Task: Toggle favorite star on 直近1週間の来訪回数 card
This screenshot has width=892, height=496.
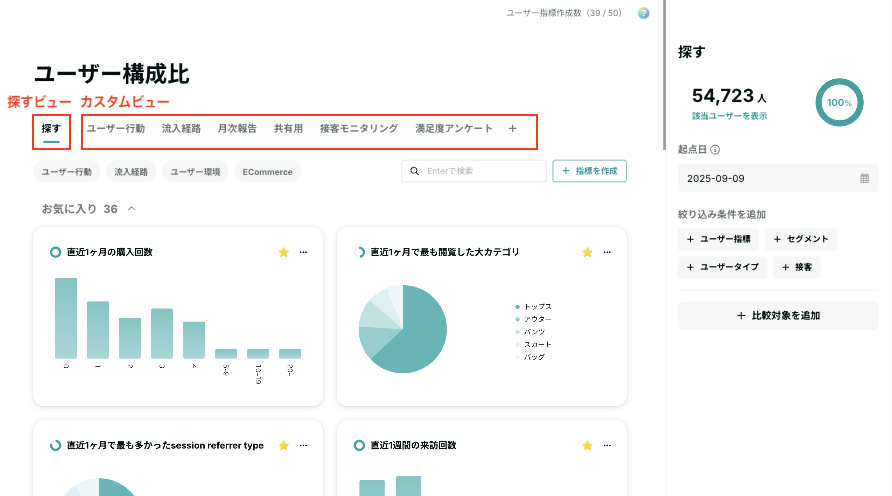Action: tap(588, 446)
